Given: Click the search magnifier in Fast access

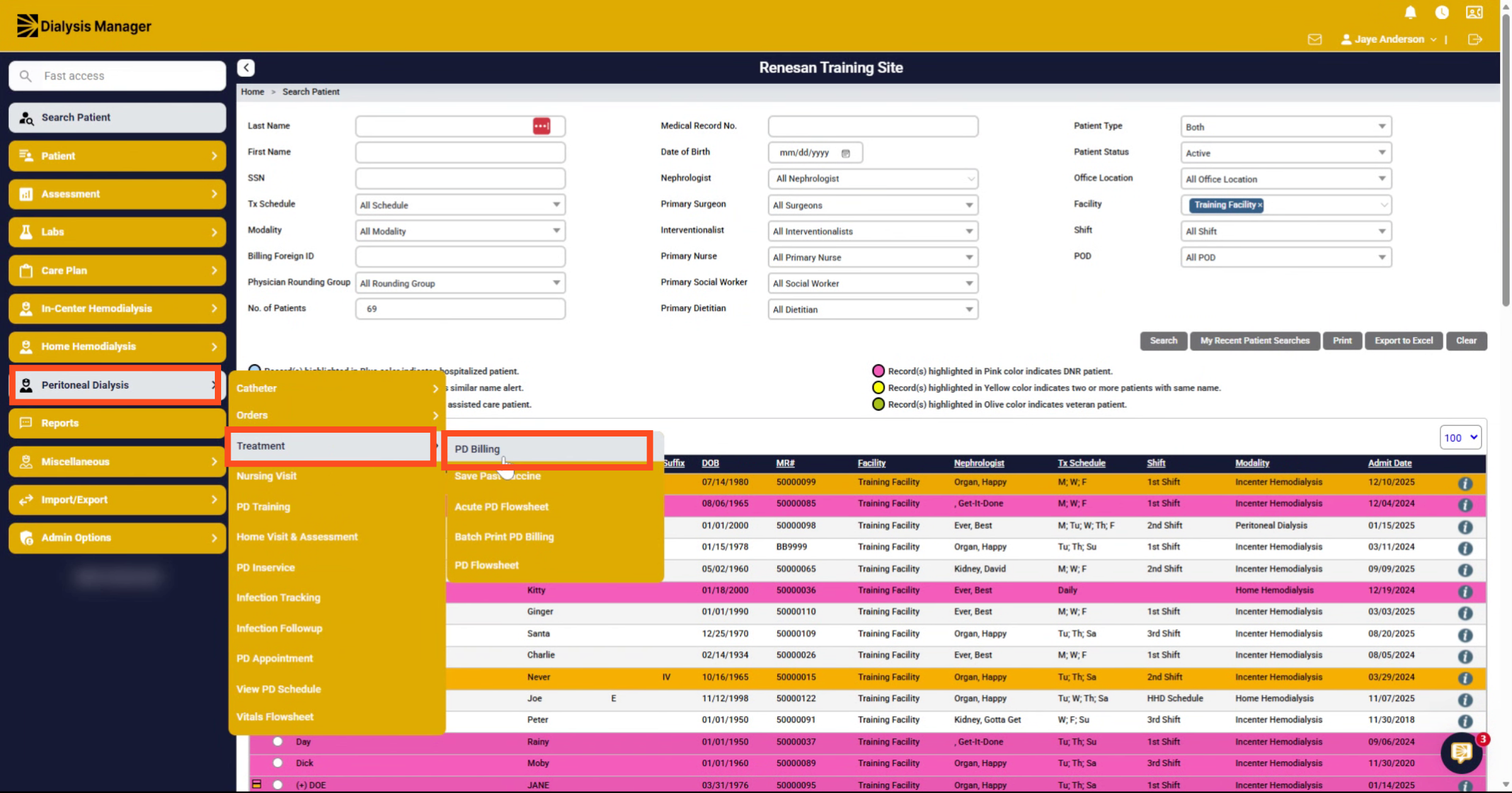Looking at the screenshot, I should click(25, 76).
